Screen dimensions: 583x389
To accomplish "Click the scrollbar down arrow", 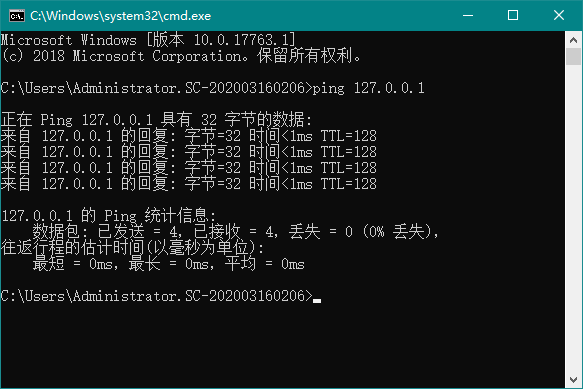I will click(573, 380).
